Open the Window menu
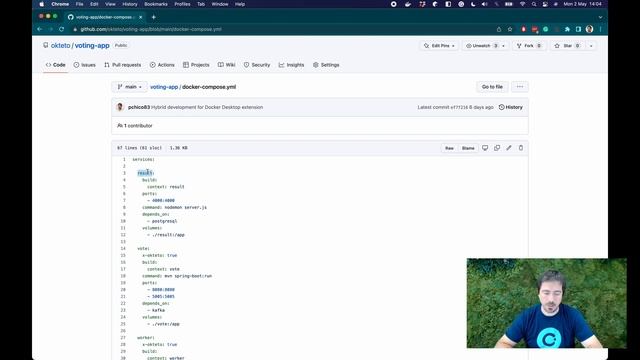The height and width of the screenshot is (360, 640). point(220,4)
